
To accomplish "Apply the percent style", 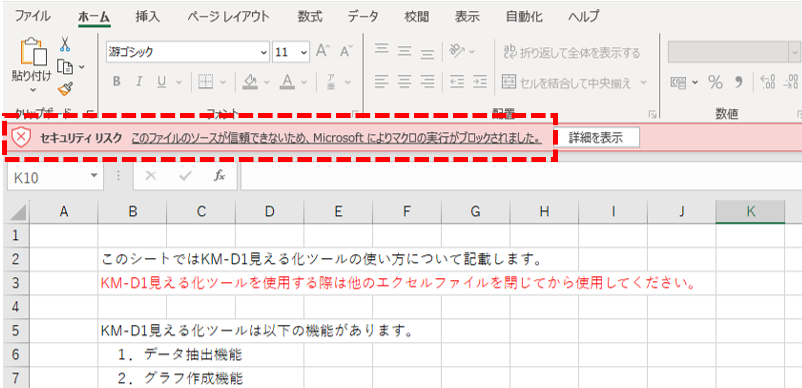I will coord(715,82).
